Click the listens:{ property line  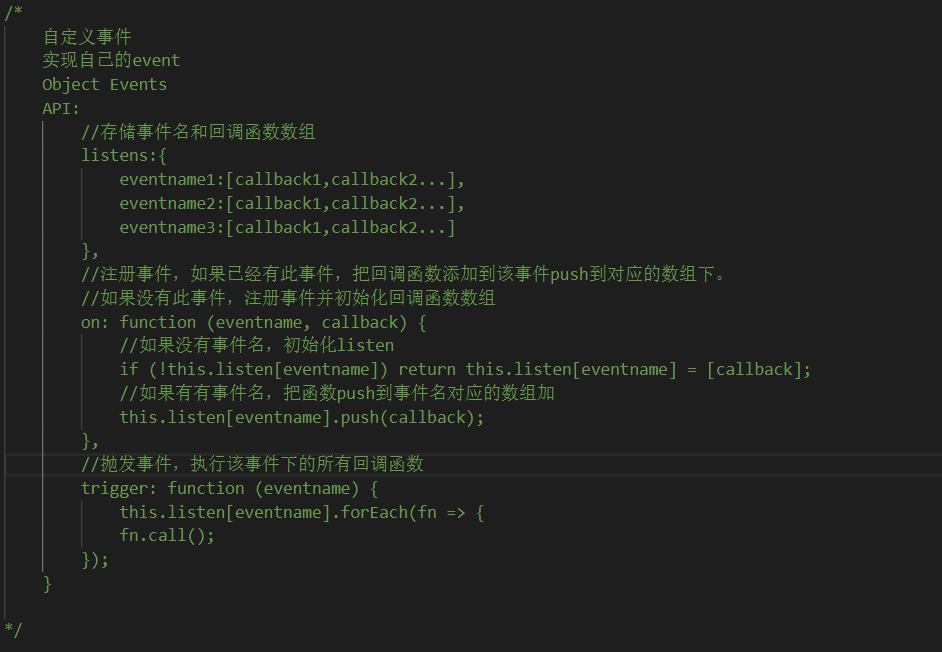point(124,156)
